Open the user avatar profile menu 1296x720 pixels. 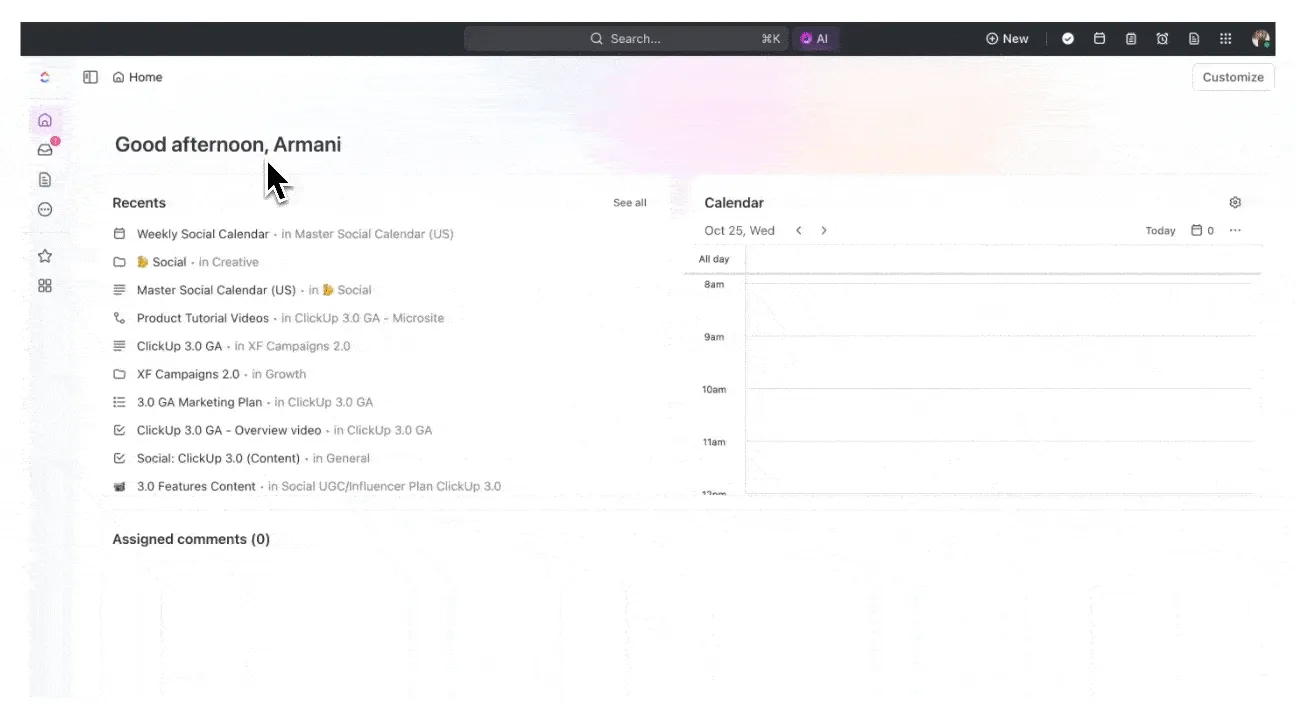(x=1261, y=39)
